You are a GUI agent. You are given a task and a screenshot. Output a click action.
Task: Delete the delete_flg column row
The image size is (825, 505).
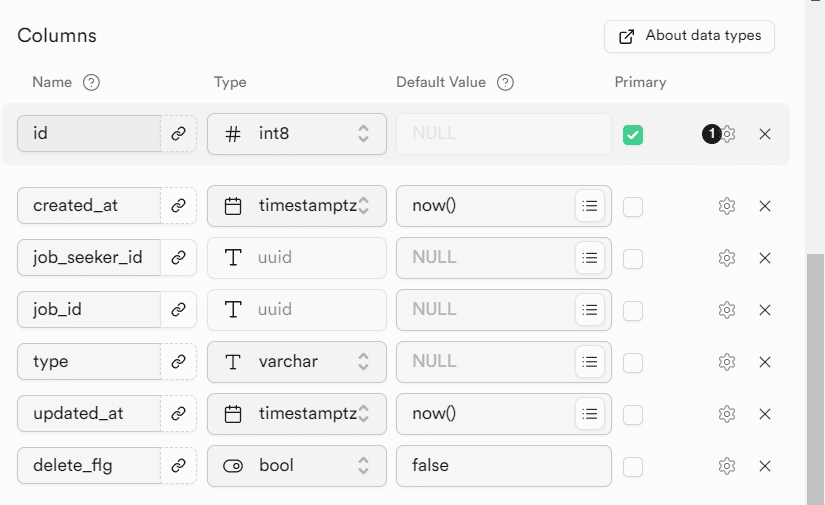pos(765,466)
